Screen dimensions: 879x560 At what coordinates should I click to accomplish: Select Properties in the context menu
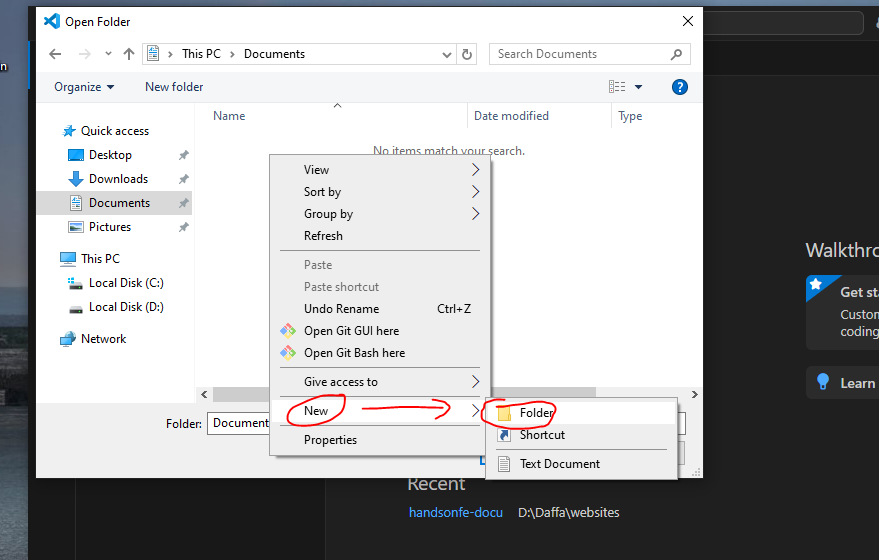pos(330,440)
